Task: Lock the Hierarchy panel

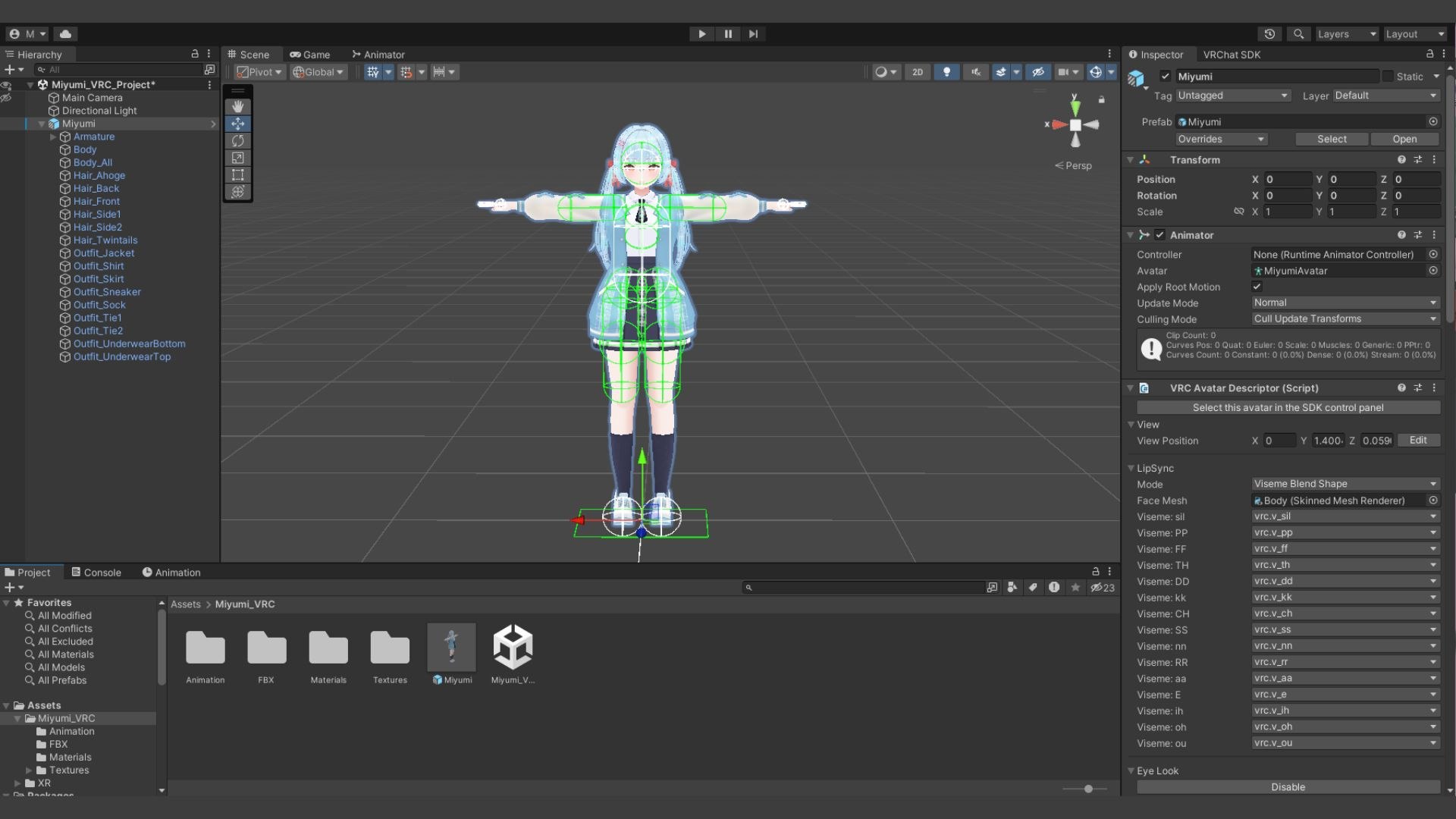Action: pyautogui.click(x=195, y=54)
